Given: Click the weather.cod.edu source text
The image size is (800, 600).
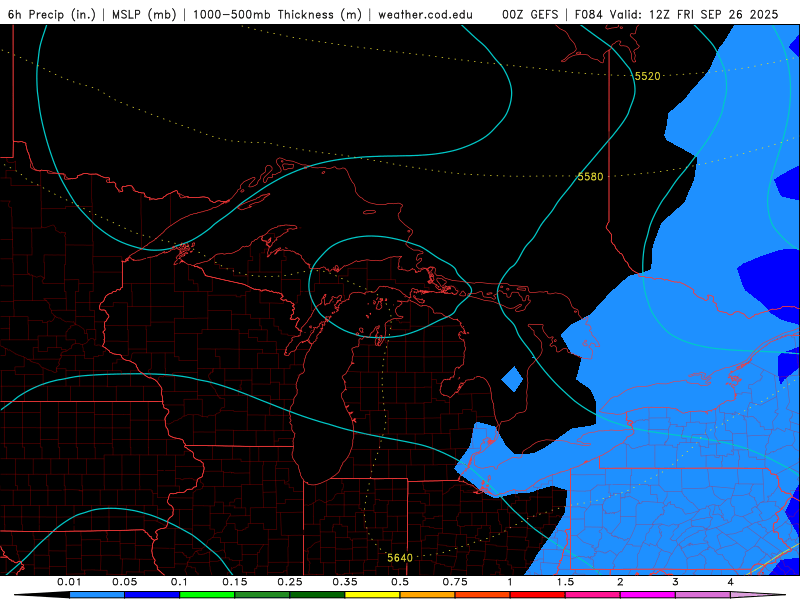Looking at the screenshot, I should [x=425, y=14].
